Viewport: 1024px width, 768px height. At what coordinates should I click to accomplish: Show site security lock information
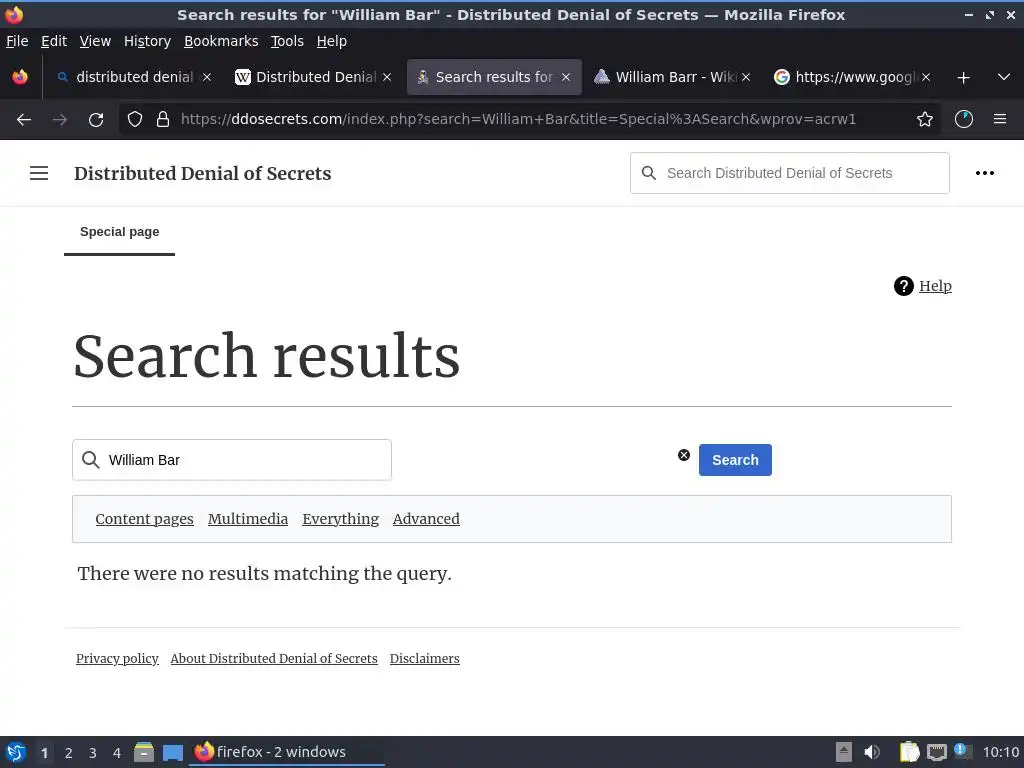tap(163, 120)
